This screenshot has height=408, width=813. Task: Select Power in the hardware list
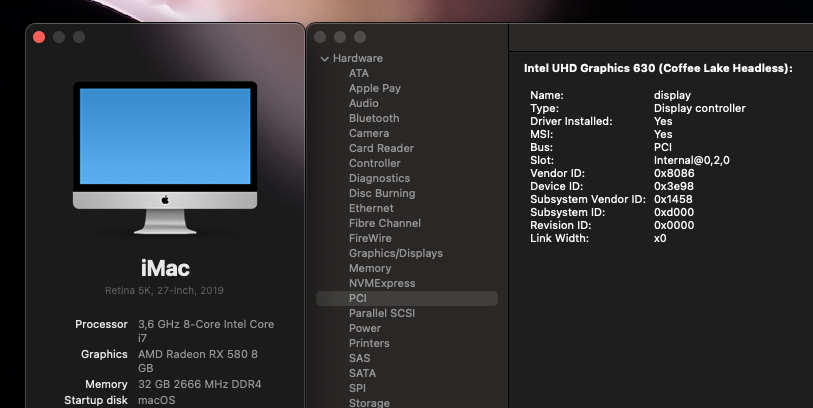(x=365, y=329)
